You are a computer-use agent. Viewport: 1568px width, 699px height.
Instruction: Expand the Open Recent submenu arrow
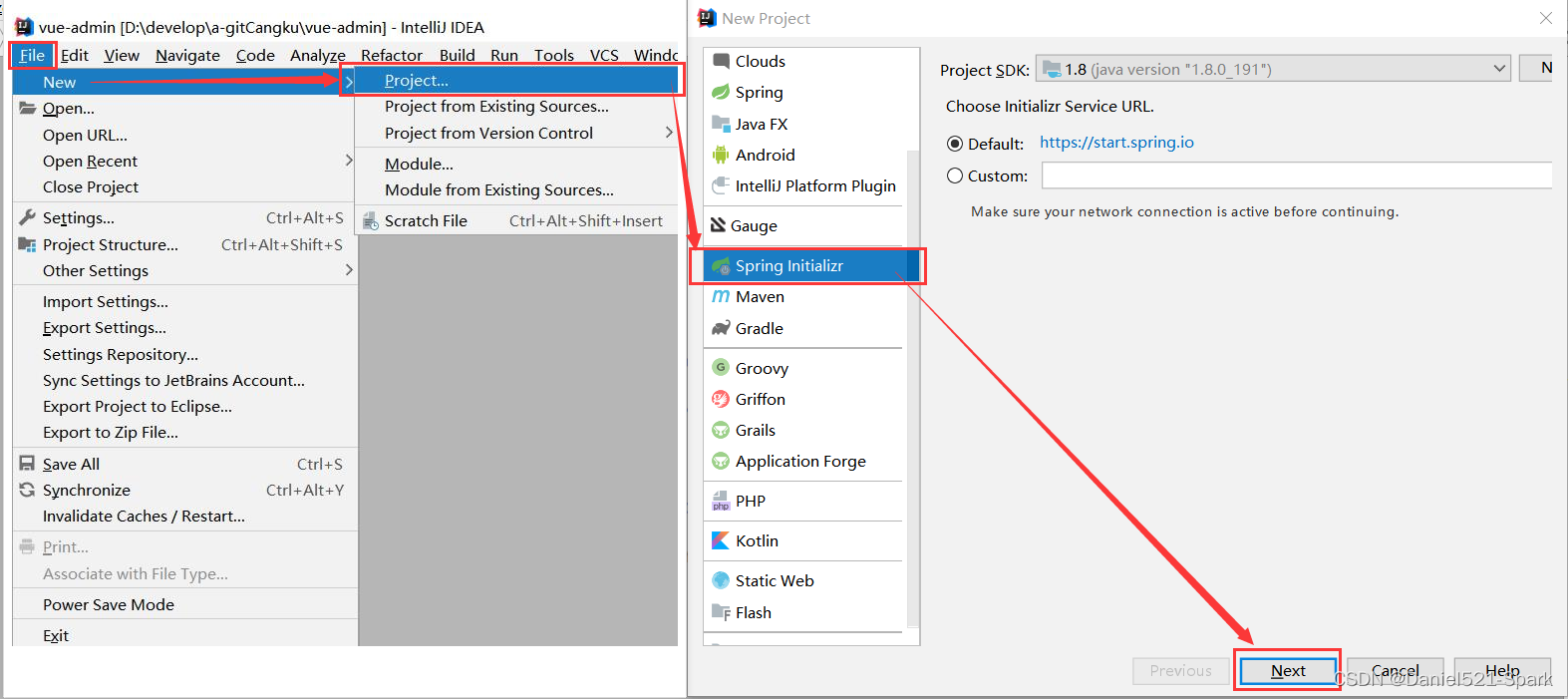pyautogui.click(x=348, y=161)
